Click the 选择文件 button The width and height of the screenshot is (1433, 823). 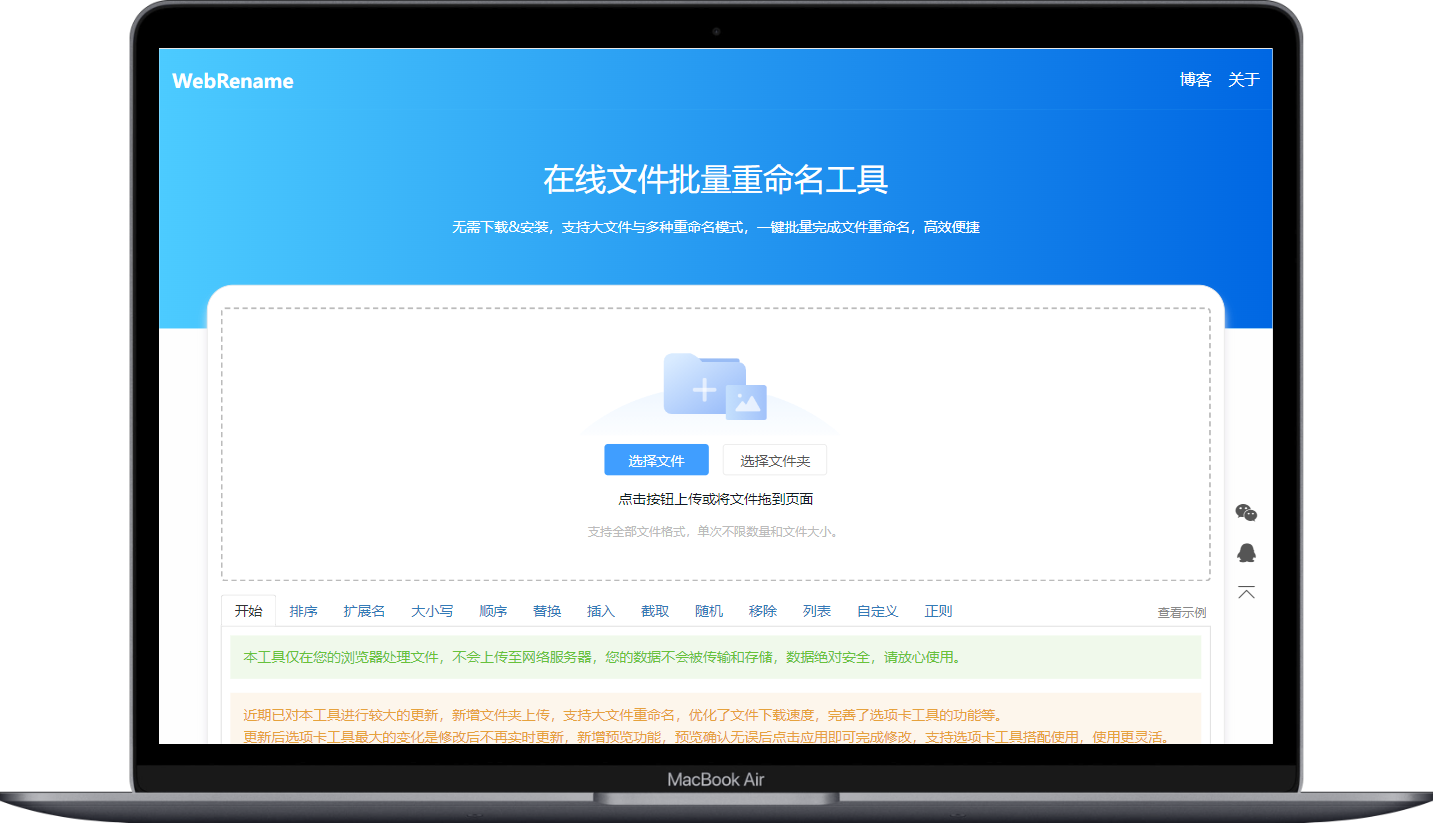tap(656, 460)
